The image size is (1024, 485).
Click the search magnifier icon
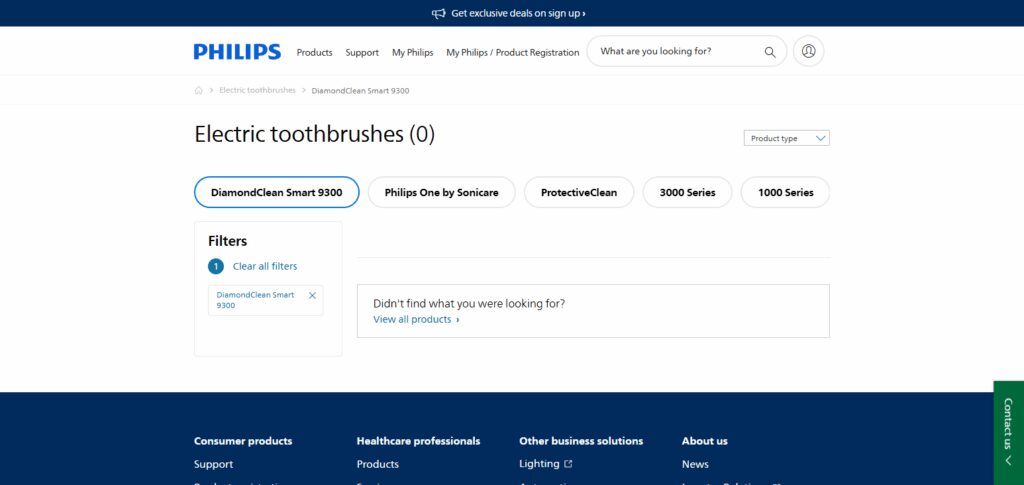coord(770,52)
